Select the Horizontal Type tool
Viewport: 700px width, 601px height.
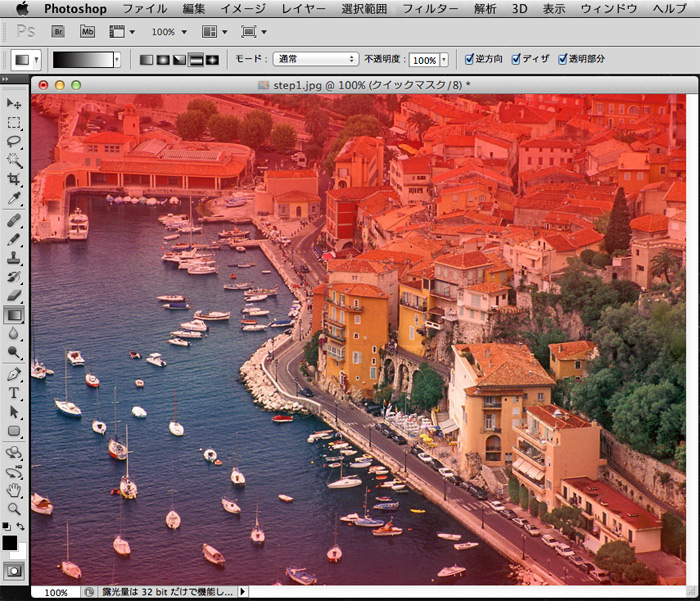14,393
